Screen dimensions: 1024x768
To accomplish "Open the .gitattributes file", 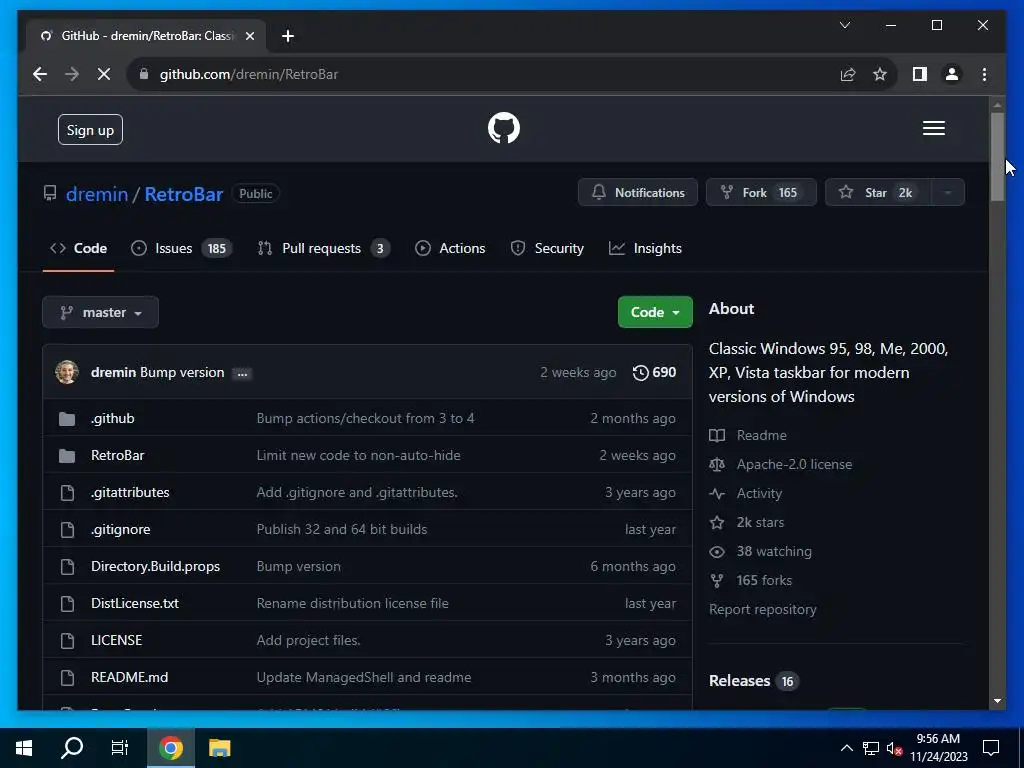I will (130, 492).
